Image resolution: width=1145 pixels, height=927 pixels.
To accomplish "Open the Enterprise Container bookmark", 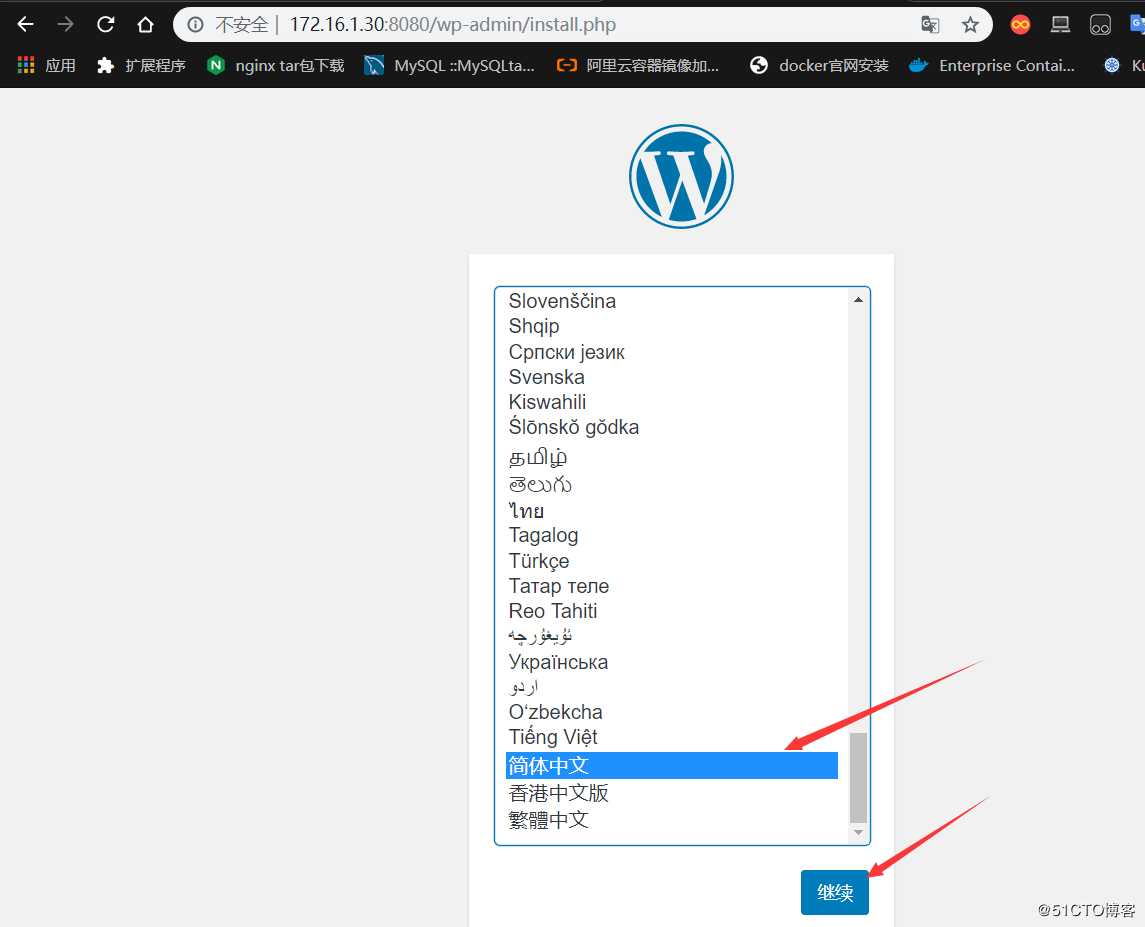I will pos(992,65).
